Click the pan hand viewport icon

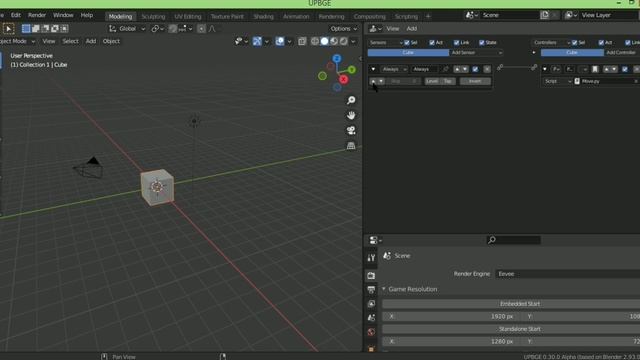coord(351,116)
